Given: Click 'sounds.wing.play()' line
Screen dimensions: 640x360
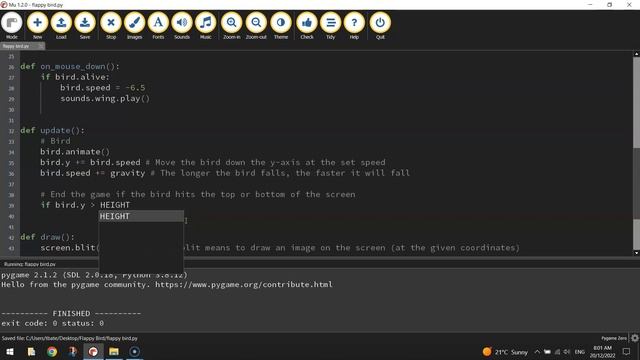Looking at the screenshot, I should pos(105,98).
